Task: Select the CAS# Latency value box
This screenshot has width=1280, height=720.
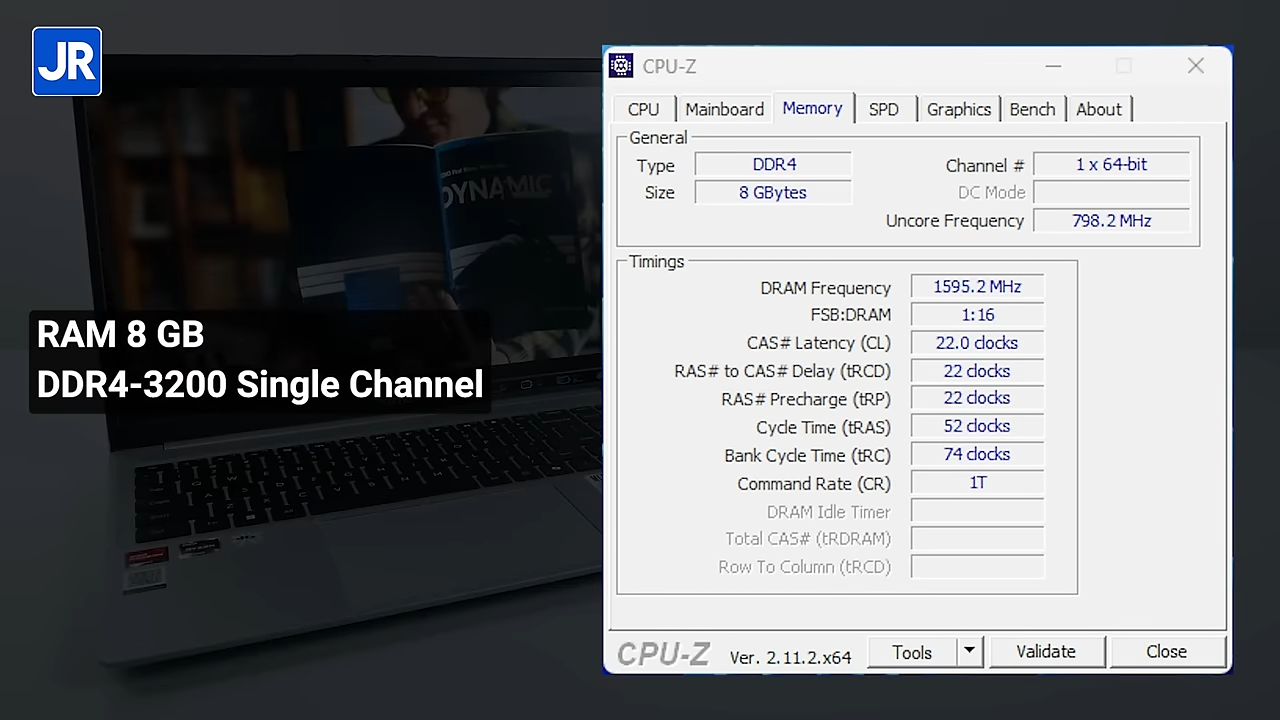Action: coord(977,343)
